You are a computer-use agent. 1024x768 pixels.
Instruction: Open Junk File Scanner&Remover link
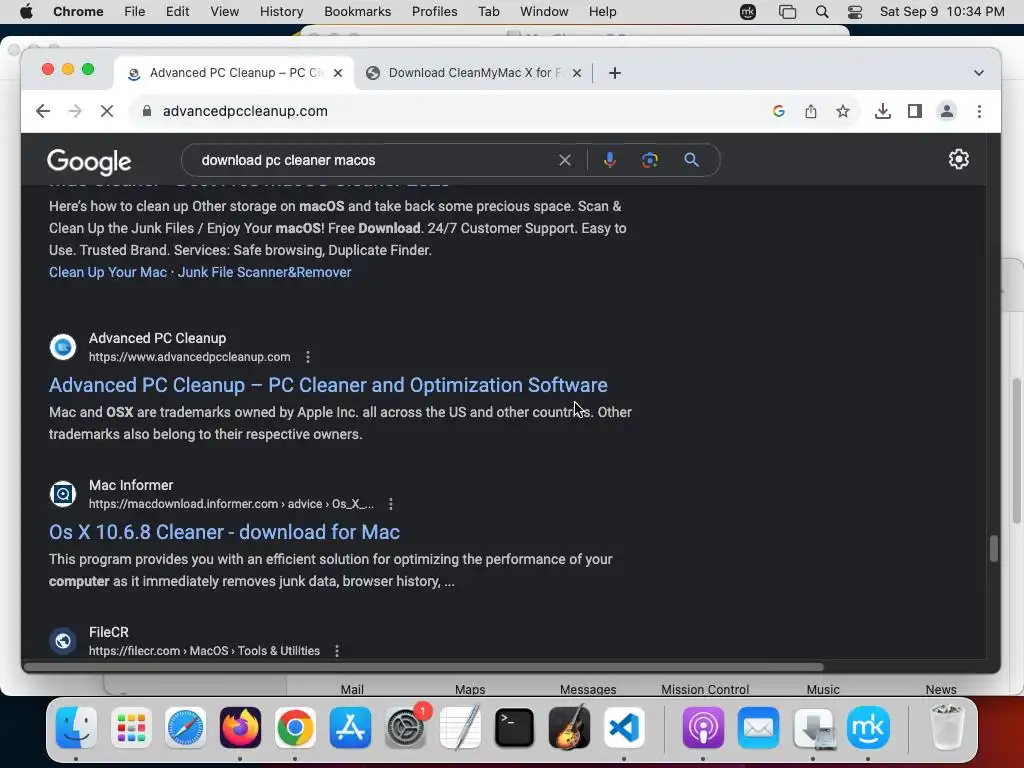click(x=264, y=272)
